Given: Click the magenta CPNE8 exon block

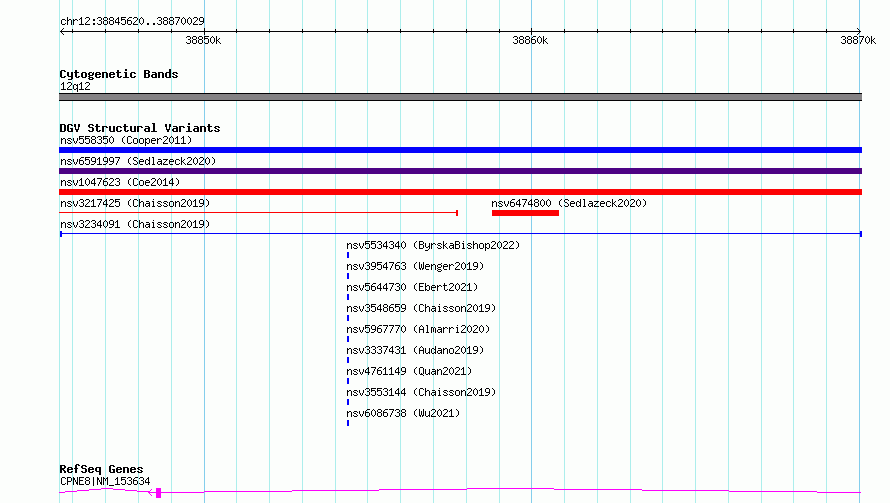Looking at the screenshot, I should (x=158, y=493).
